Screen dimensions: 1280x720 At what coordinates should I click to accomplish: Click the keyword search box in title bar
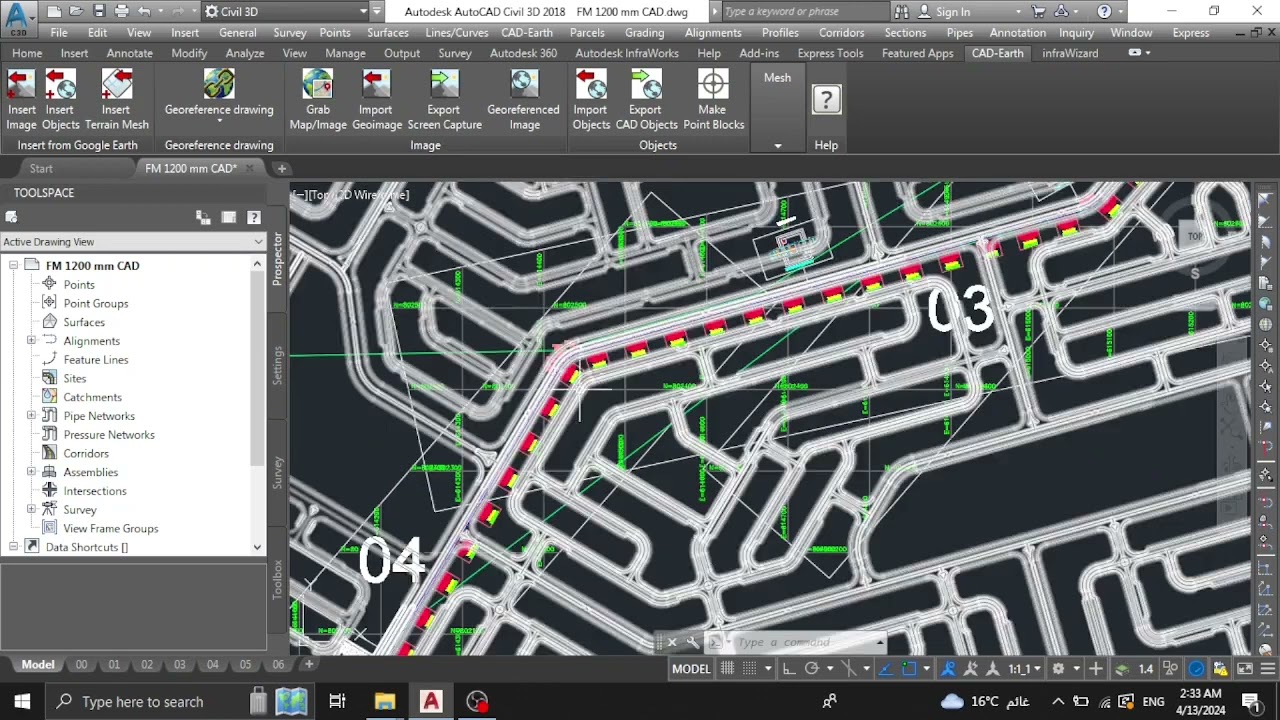(x=804, y=12)
